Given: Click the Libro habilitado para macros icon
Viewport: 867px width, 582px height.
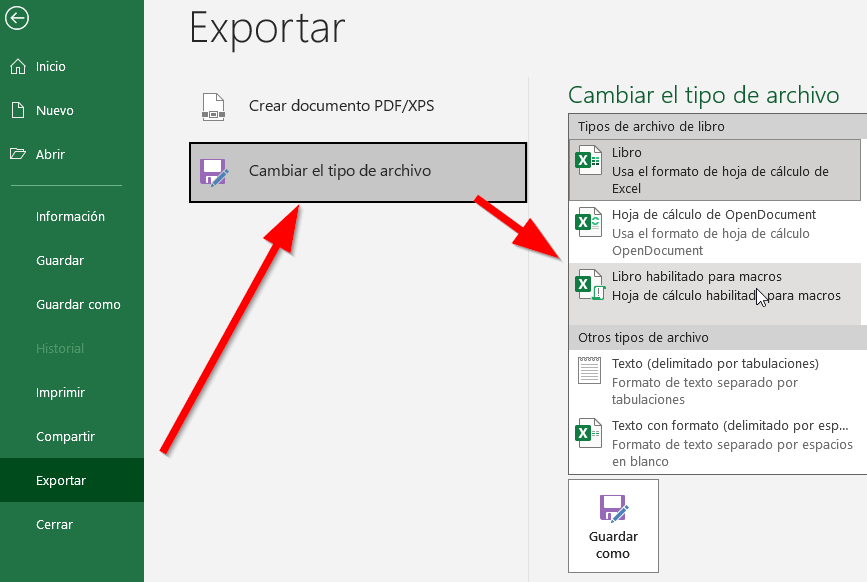Looking at the screenshot, I should click(587, 286).
